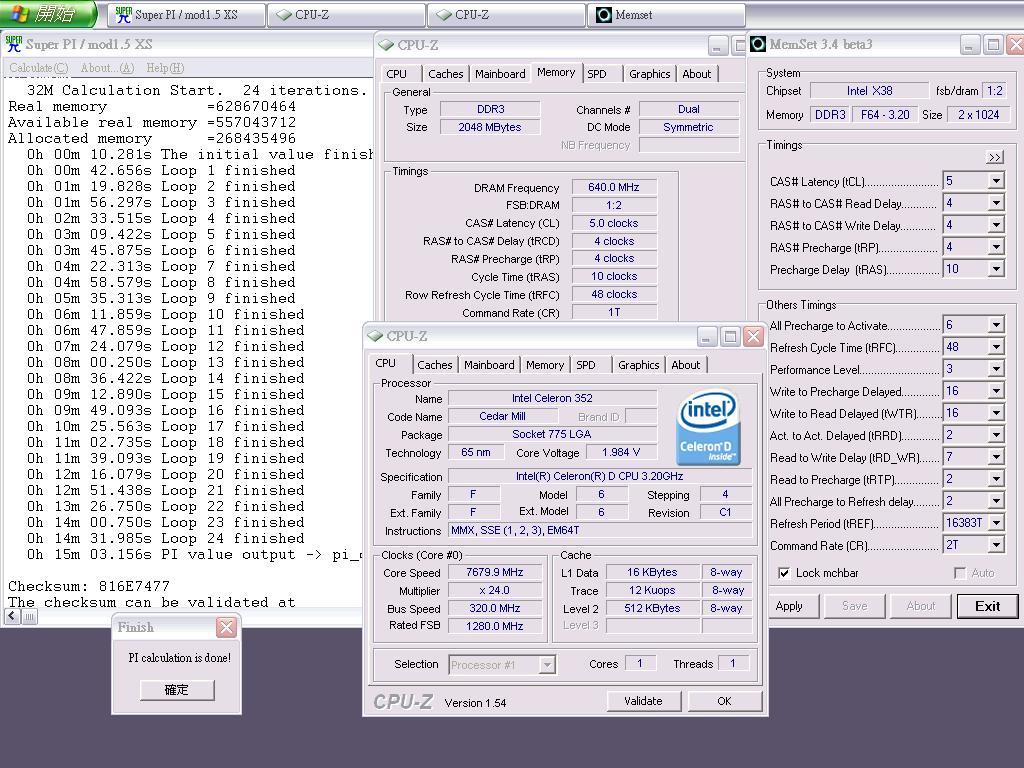Close the Finish dialog
The height and width of the screenshot is (768, 1024).
pyautogui.click(x=226, y=628)
